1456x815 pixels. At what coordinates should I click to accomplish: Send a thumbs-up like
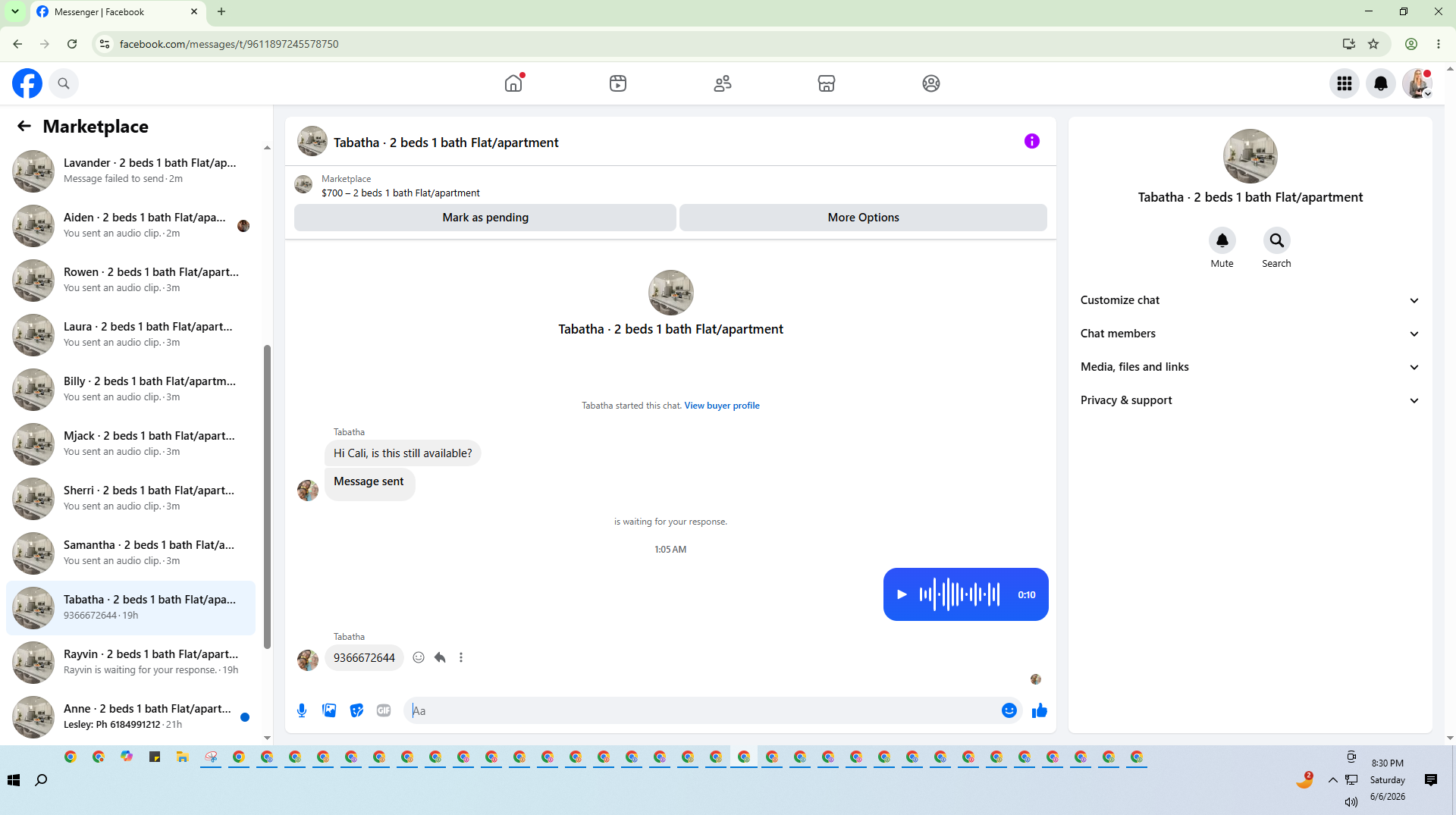click(x=1039, y=710)
